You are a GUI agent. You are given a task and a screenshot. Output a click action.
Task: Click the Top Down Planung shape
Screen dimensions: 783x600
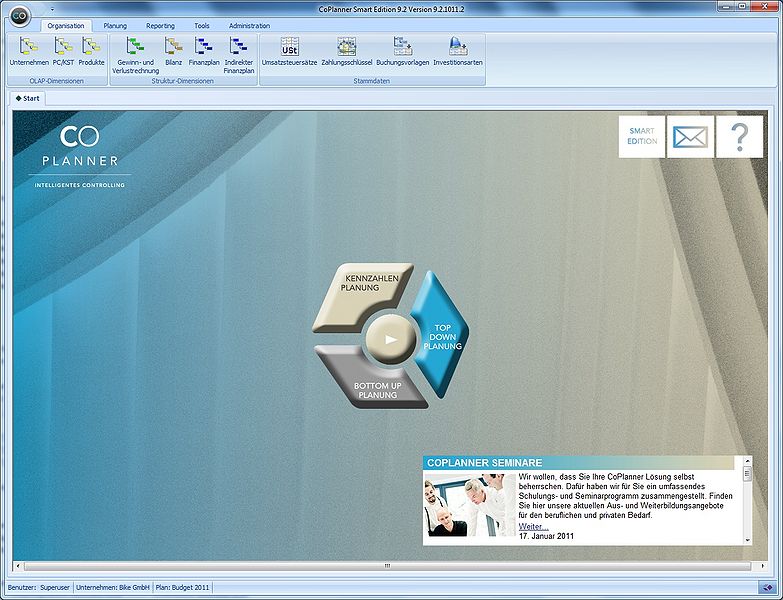[x=441, y=335]
